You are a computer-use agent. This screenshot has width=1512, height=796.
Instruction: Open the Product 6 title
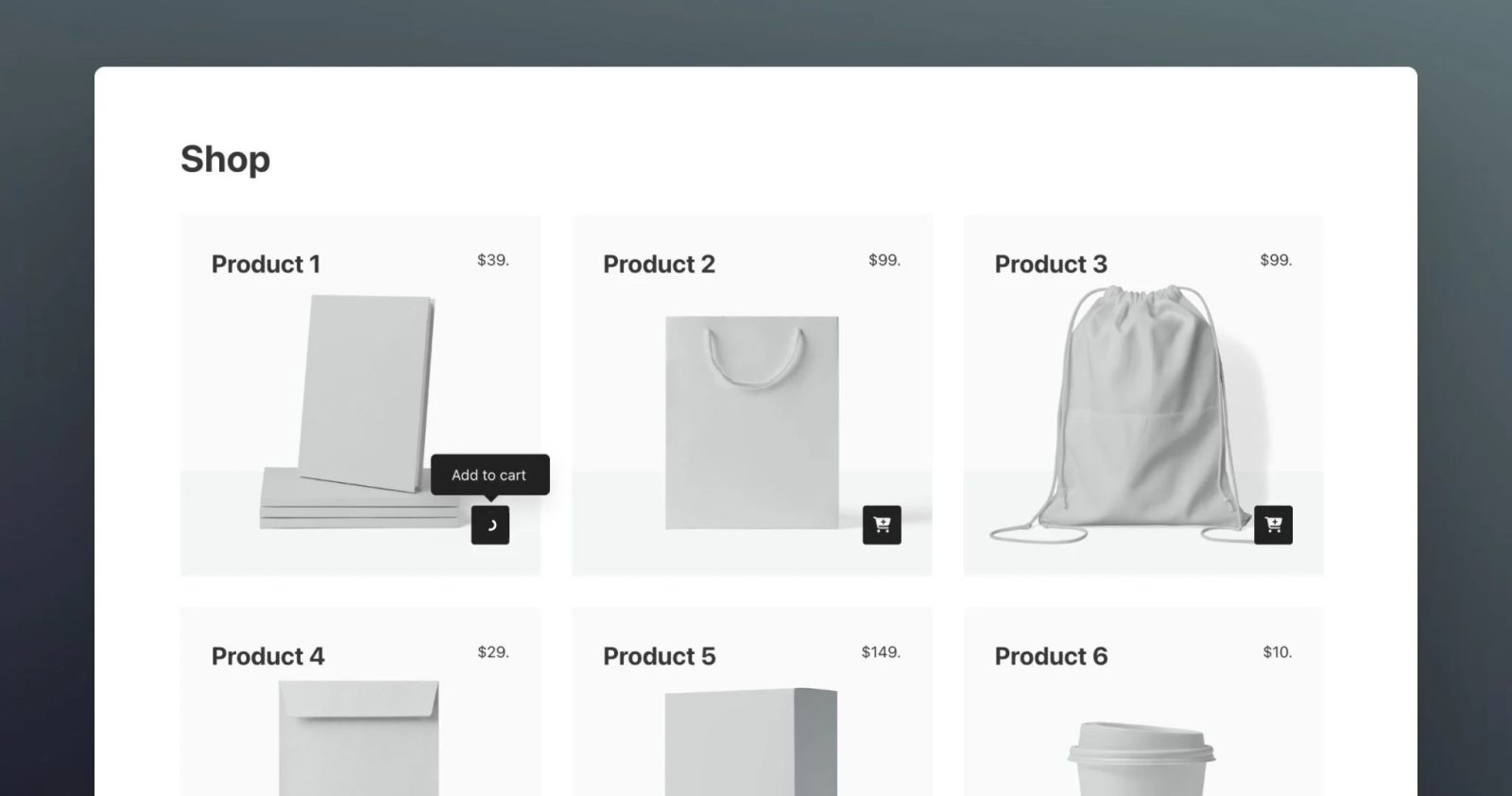(1051, 656)
